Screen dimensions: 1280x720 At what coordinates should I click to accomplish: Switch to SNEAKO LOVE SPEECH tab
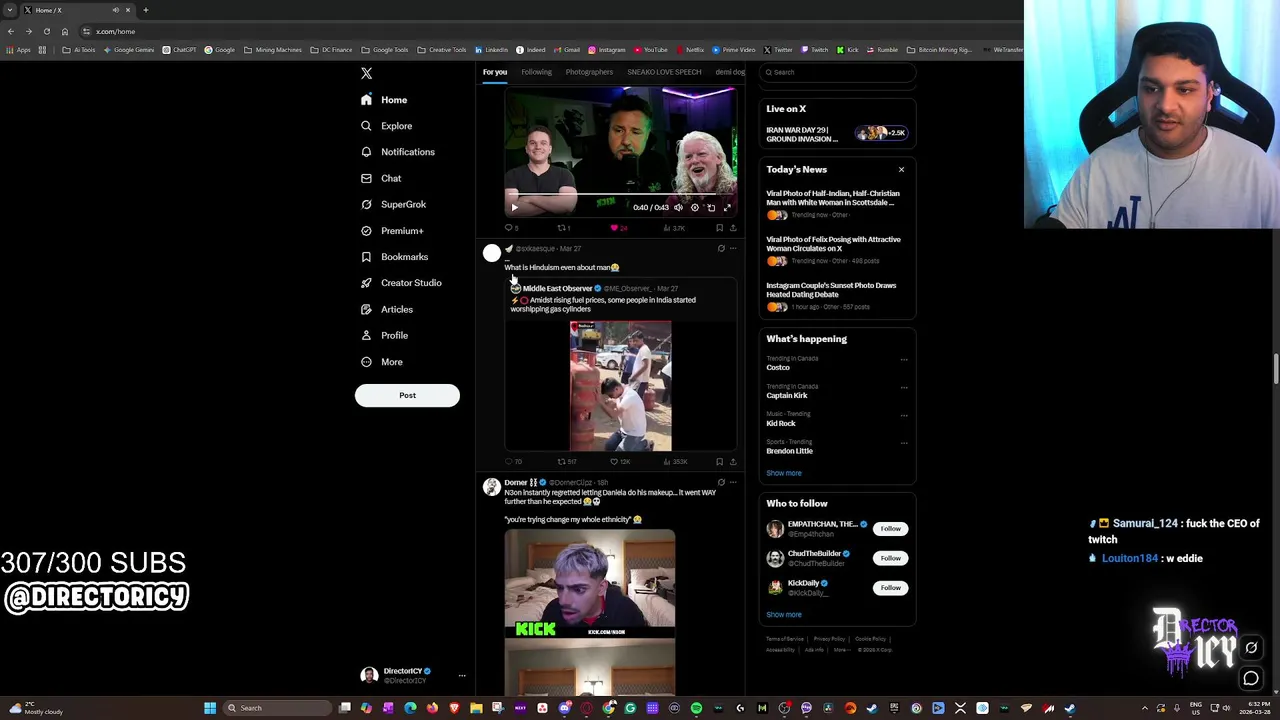664,72
